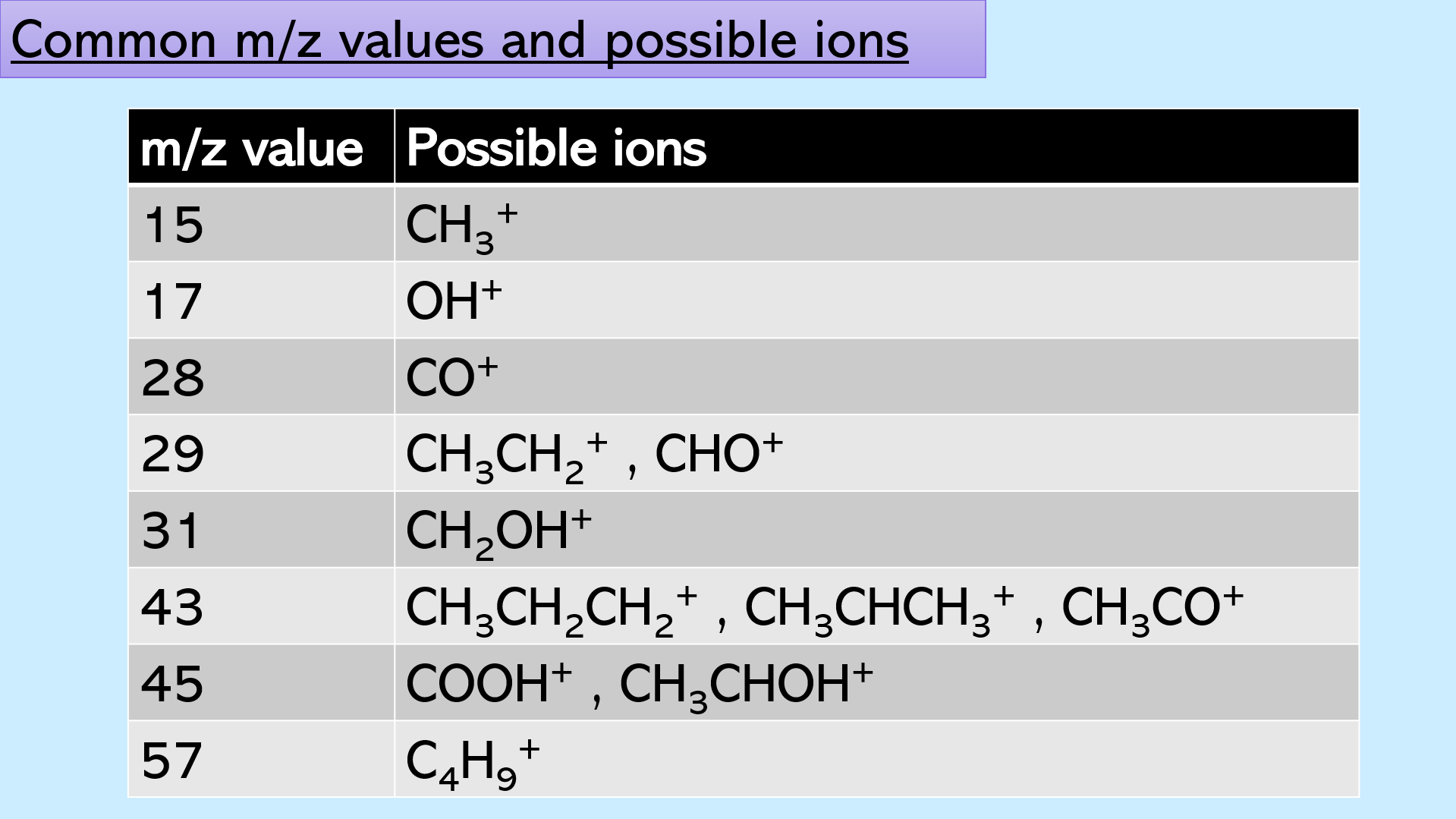The image size is (1456, 819).
Task: Click the CO+ ion entry
Action: pos(451,376)
